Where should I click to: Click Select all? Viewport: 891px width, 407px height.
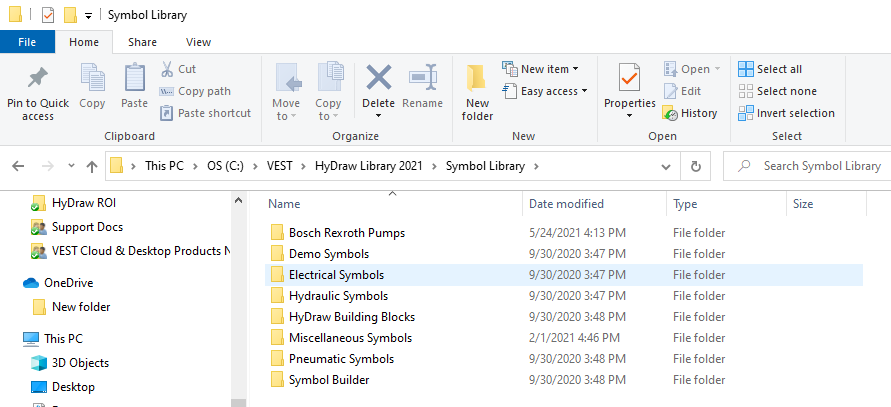(770, 69)
